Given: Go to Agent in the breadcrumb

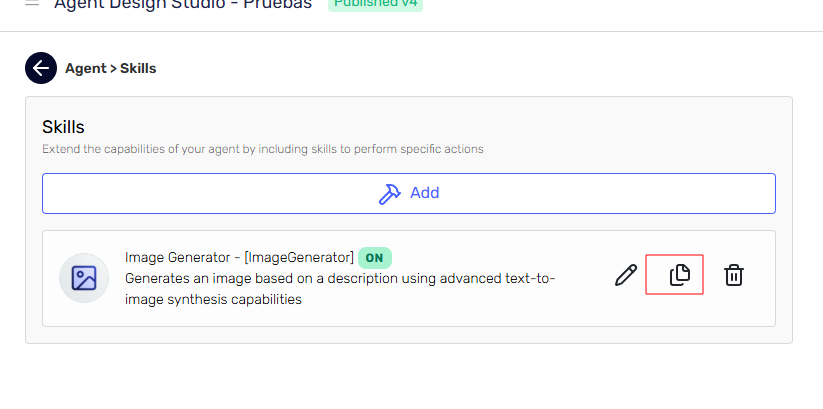Looking at the screenshot, I should pyautogui.click(x=86, y=69).
